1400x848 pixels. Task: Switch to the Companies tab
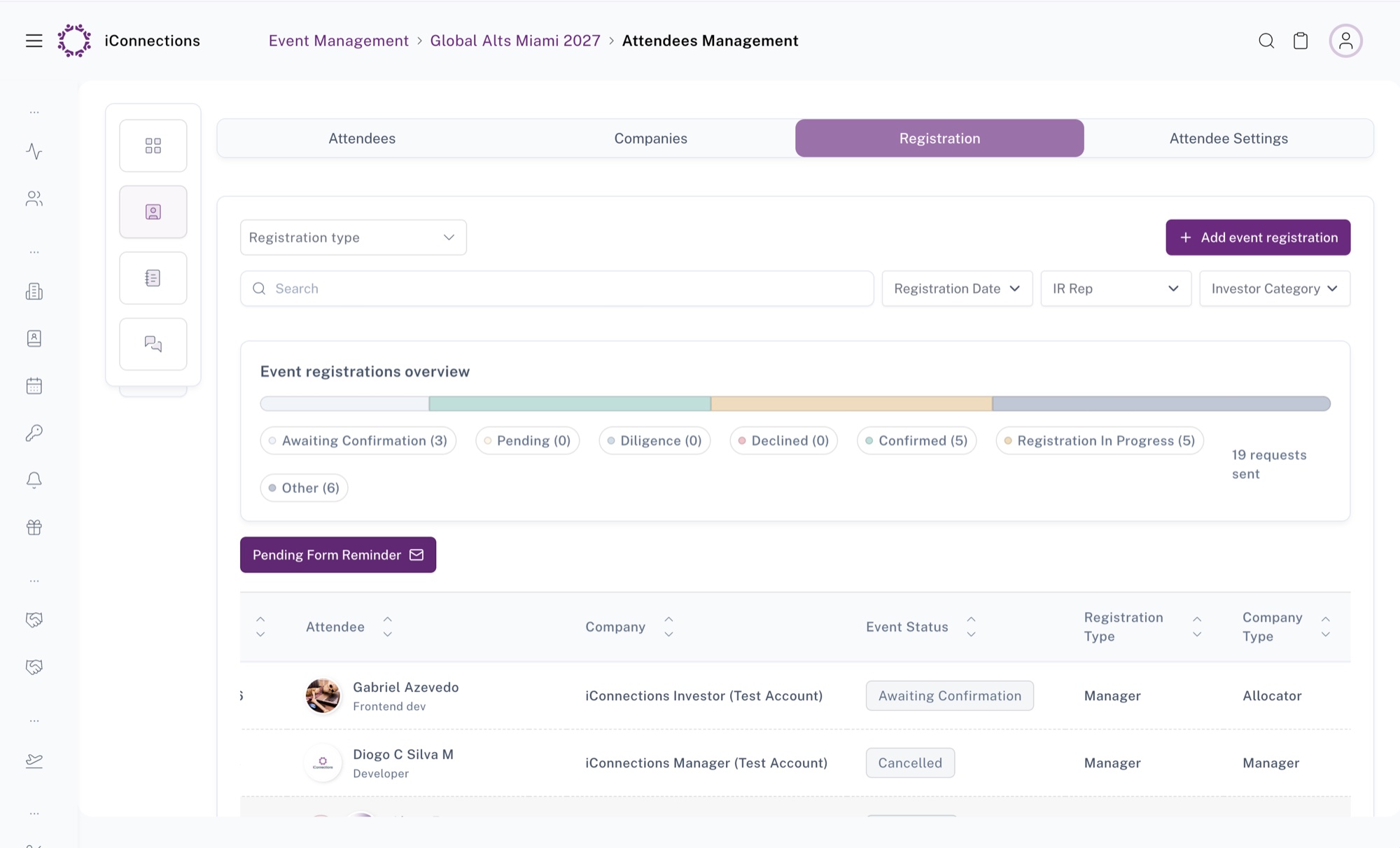[651, 138]
